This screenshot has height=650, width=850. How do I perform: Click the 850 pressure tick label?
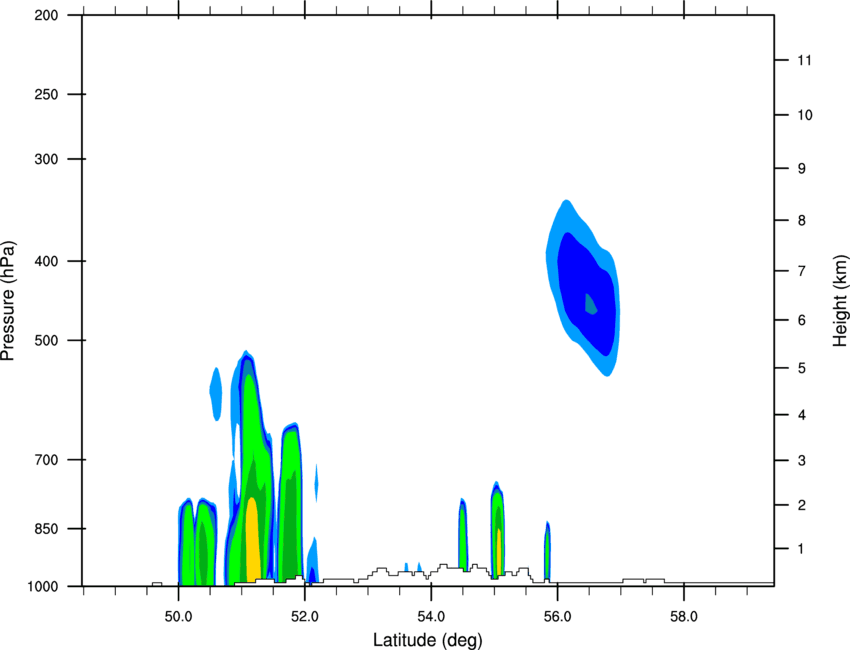pyautogui.click(x=46, y=529)
